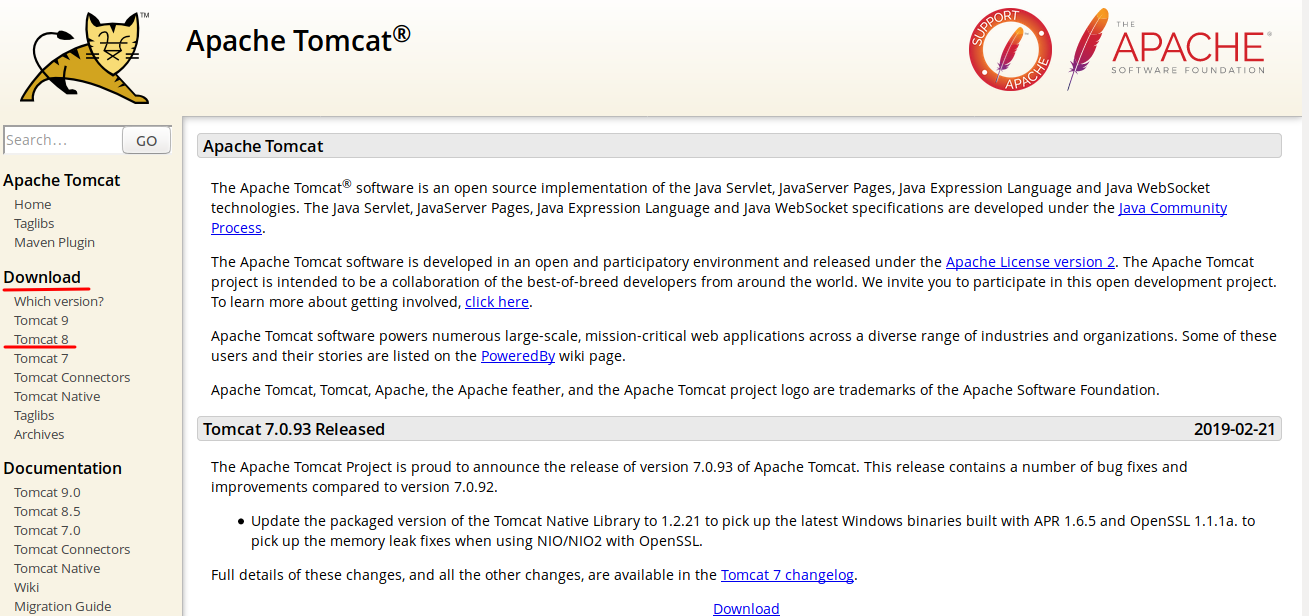Open the Tomcat 7 changelog
The height and width of the screenshot is (616, 1309).
point(787,574)
